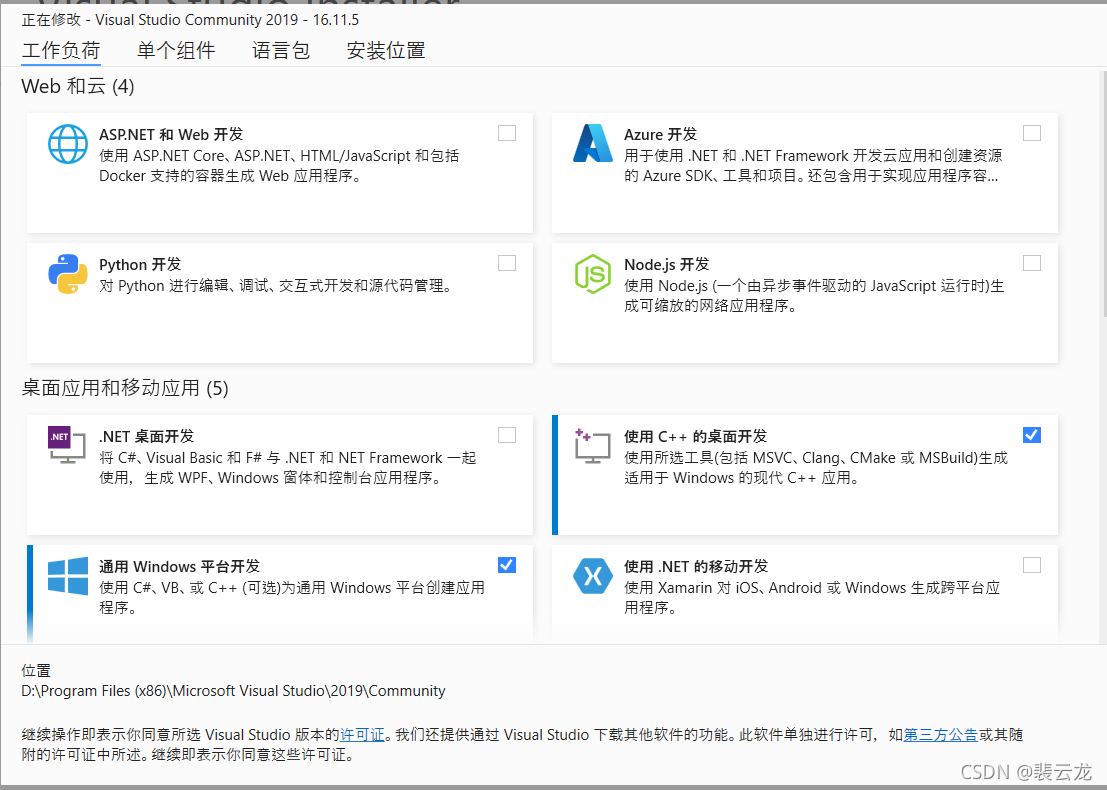Select the Python 开发 card title

pyautogui.click(x=140, y=265)
